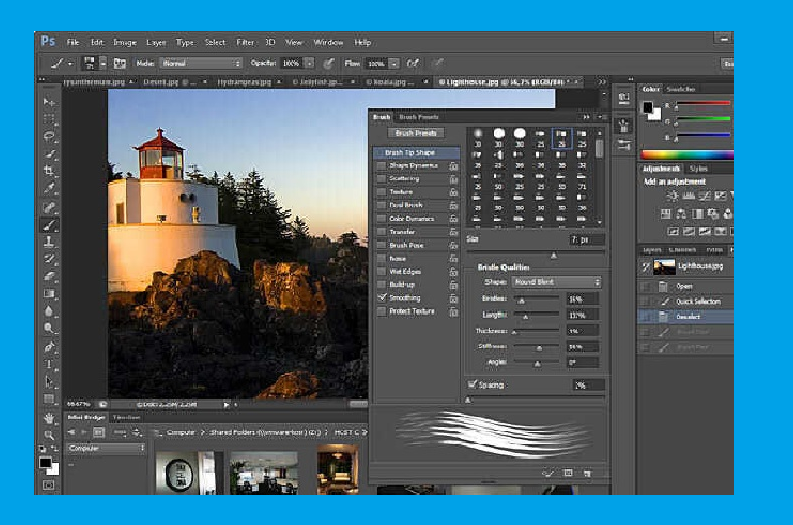The image size is (793, 525).
Task: Select the Lasso tool
Action: pos(49,137)
